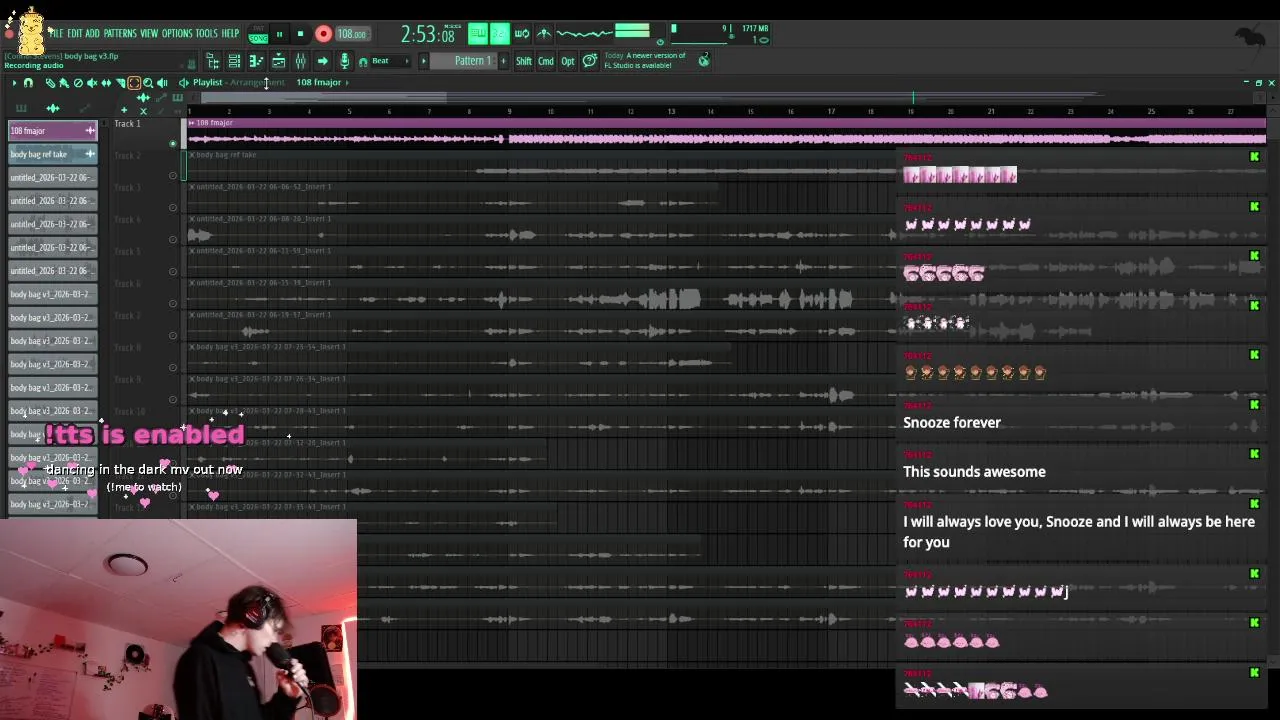
Task: Open the EDIT menu
Action: [x=75, y=34]
